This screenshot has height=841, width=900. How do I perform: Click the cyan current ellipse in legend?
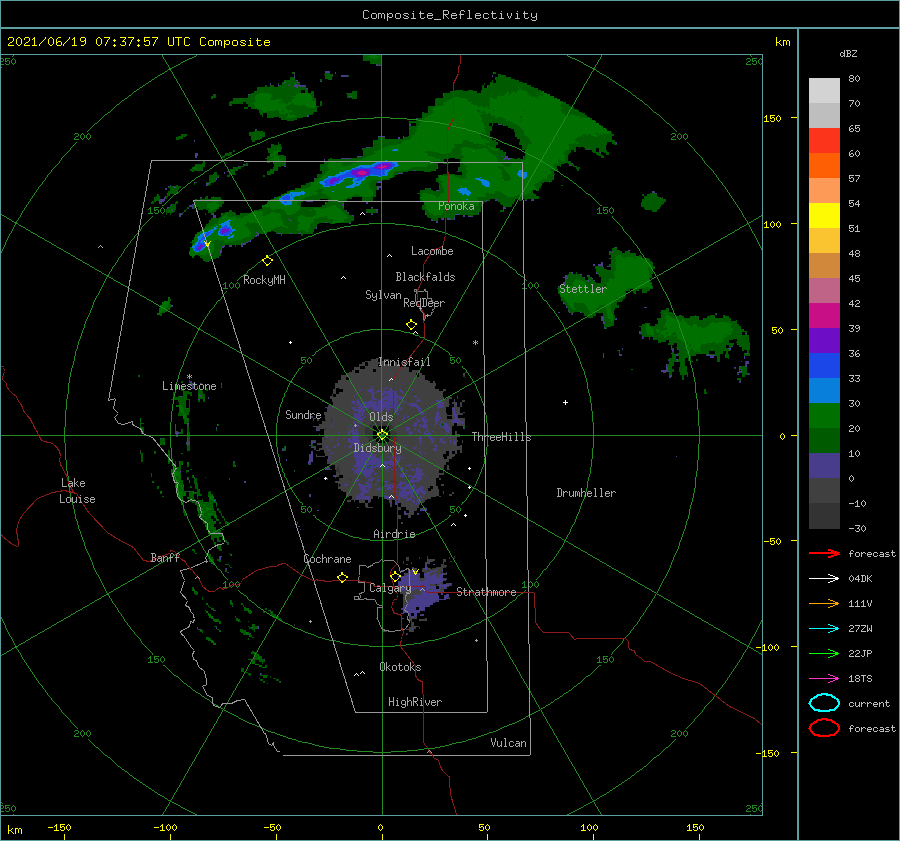(824, 703)
